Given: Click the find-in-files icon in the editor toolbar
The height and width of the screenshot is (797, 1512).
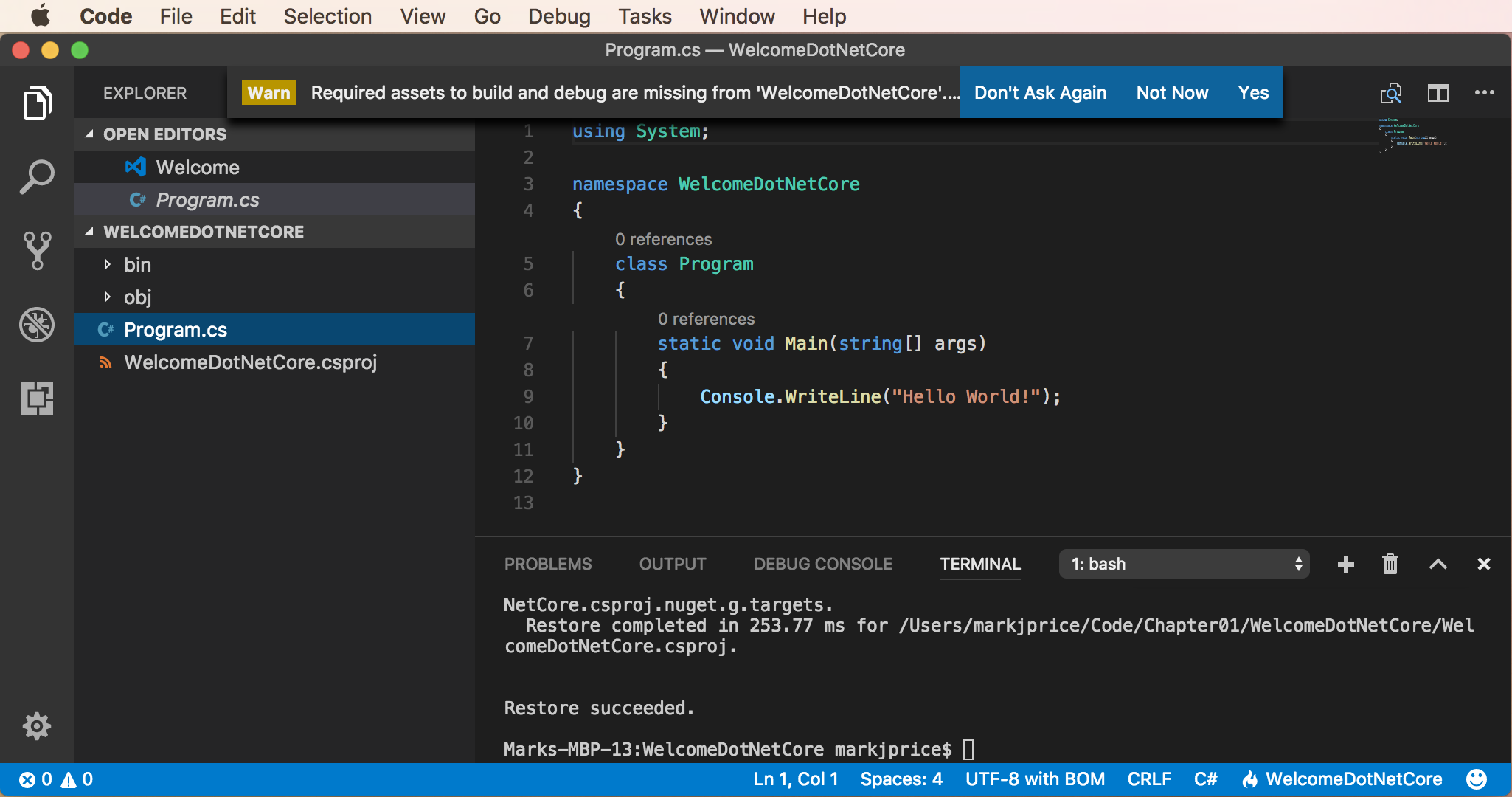Looking at the screenshot, I should tap(1391, 93).
